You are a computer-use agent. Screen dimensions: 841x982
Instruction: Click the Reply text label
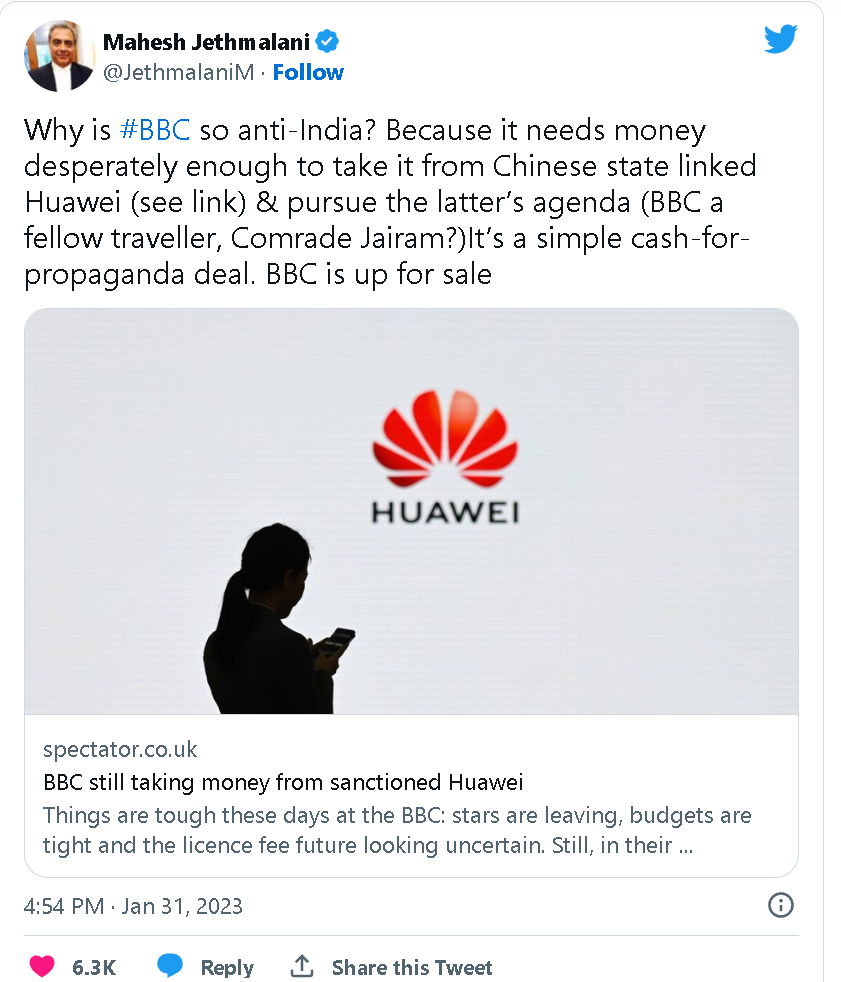[x=227, y=967]
